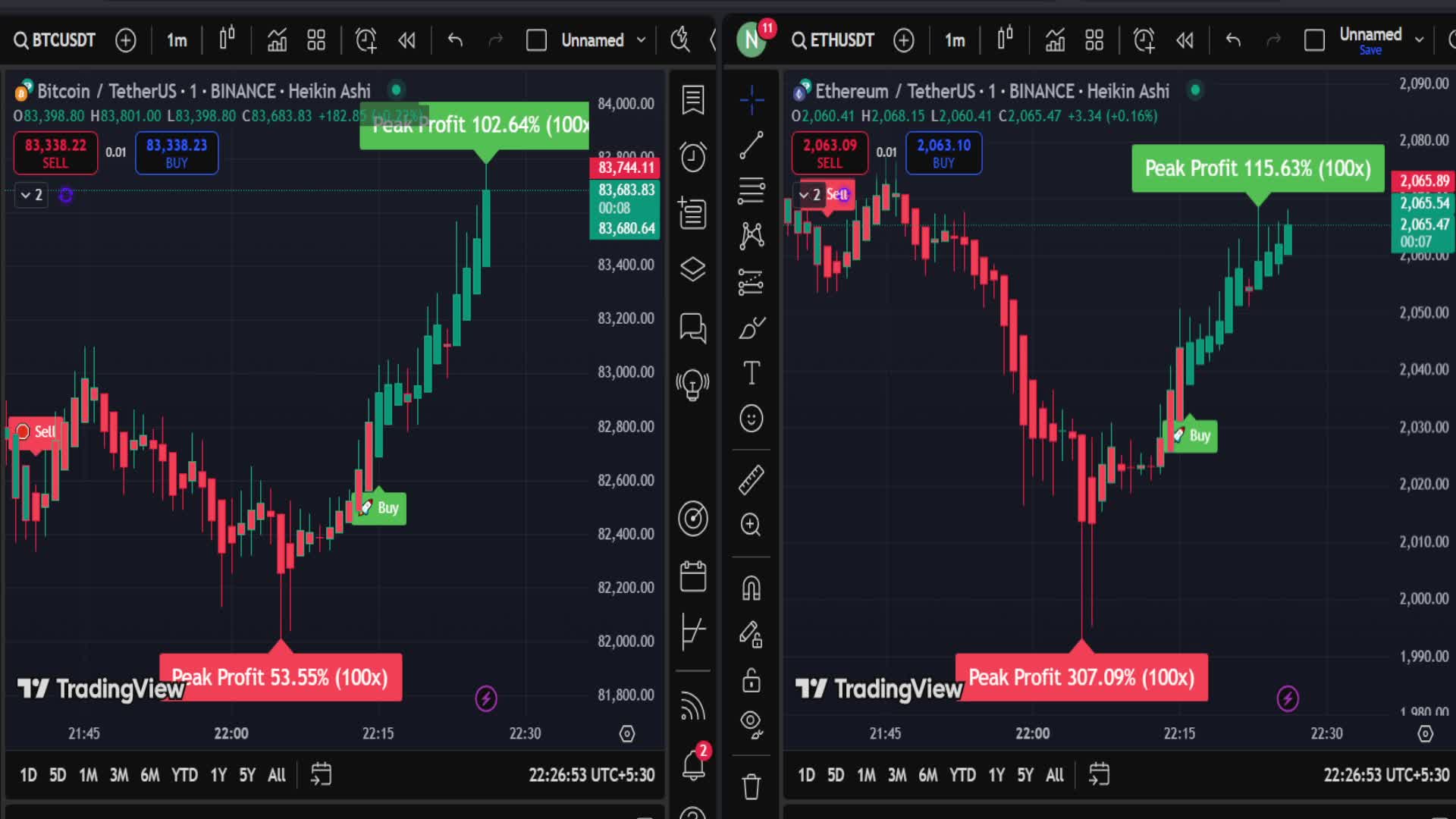Open the target goals panel icon
Image resolution: width=1456 pixels, height=819 pixels.
tap(692, 519)
